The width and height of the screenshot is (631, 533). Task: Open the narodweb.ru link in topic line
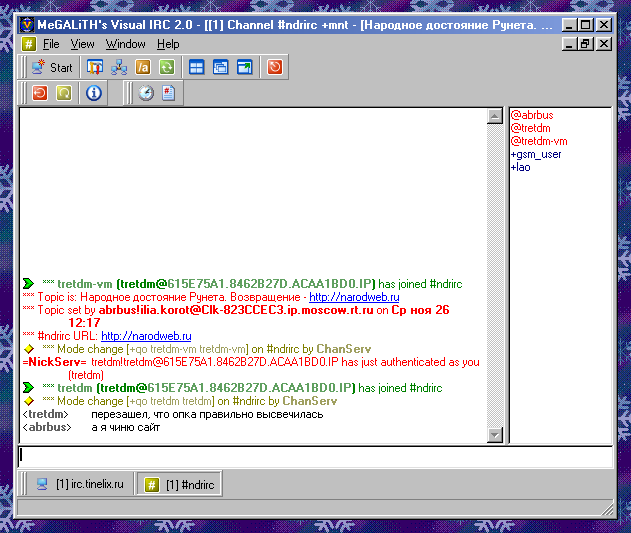tap(354, 297)
